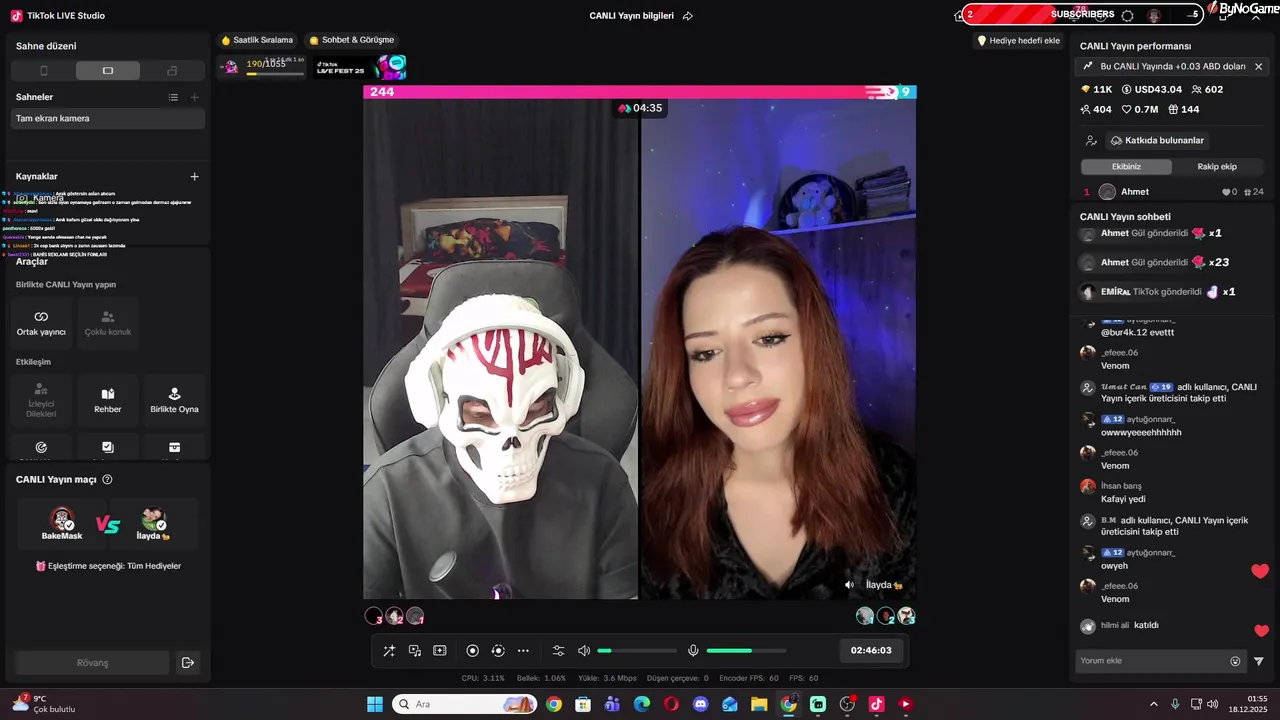Image resolution: width=1280 pixels, height=720 pixels.
Task: Open the audio mixer sliders icon
Action: (559, 651)
